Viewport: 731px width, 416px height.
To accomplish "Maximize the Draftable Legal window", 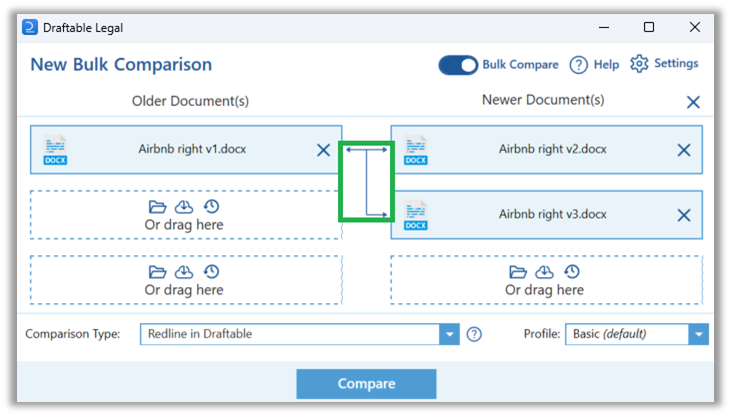I will tap(648, 28).
